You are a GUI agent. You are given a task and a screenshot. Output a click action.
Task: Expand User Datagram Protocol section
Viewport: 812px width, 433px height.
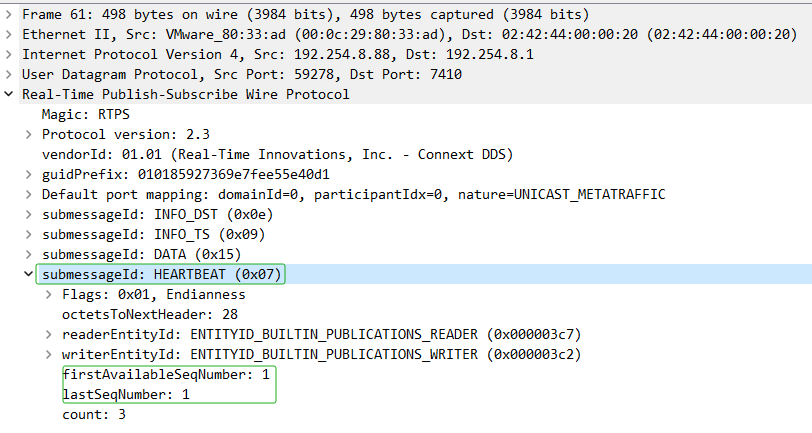(x=10, y=74)
